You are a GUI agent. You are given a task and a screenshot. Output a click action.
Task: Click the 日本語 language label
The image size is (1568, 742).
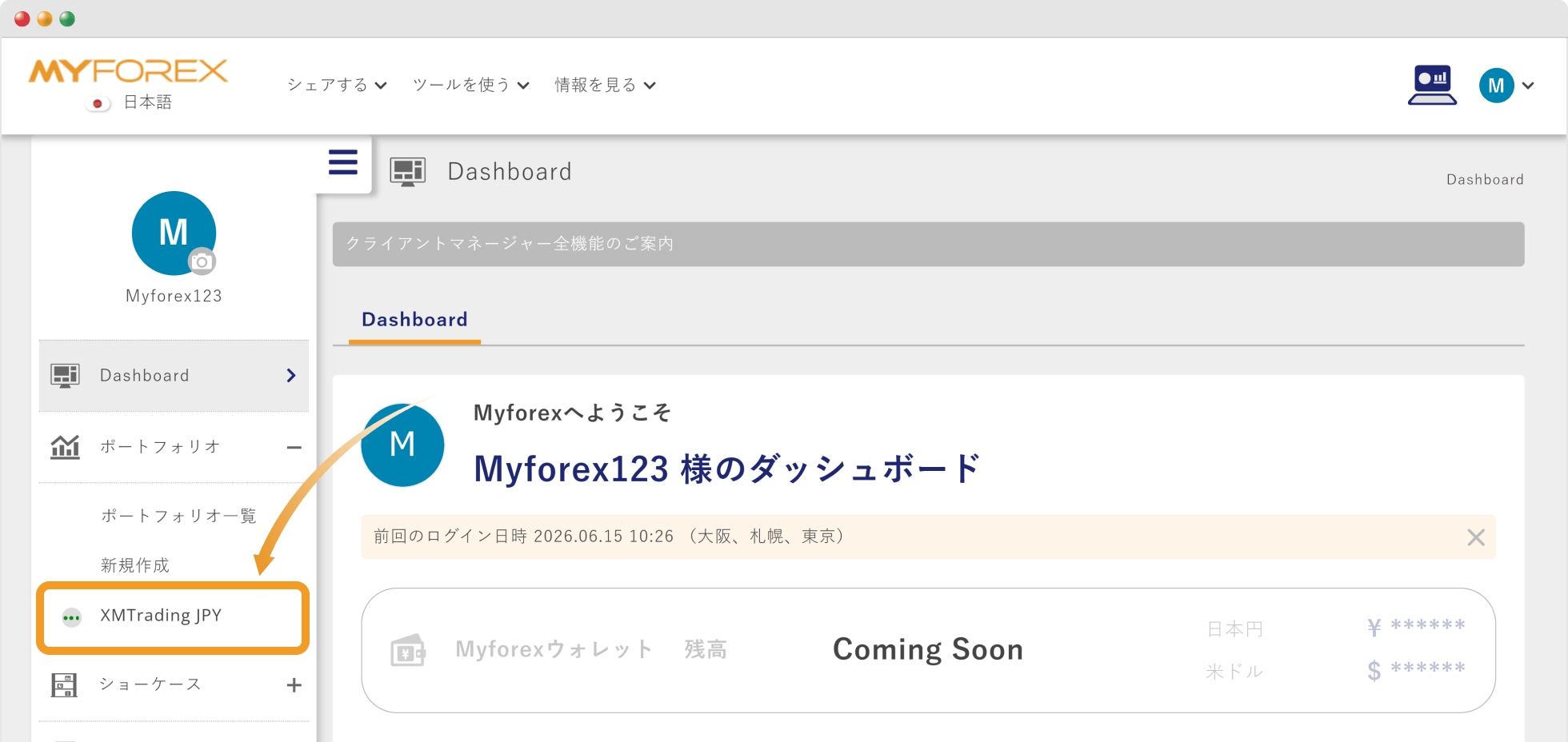(x=148, y=102)
